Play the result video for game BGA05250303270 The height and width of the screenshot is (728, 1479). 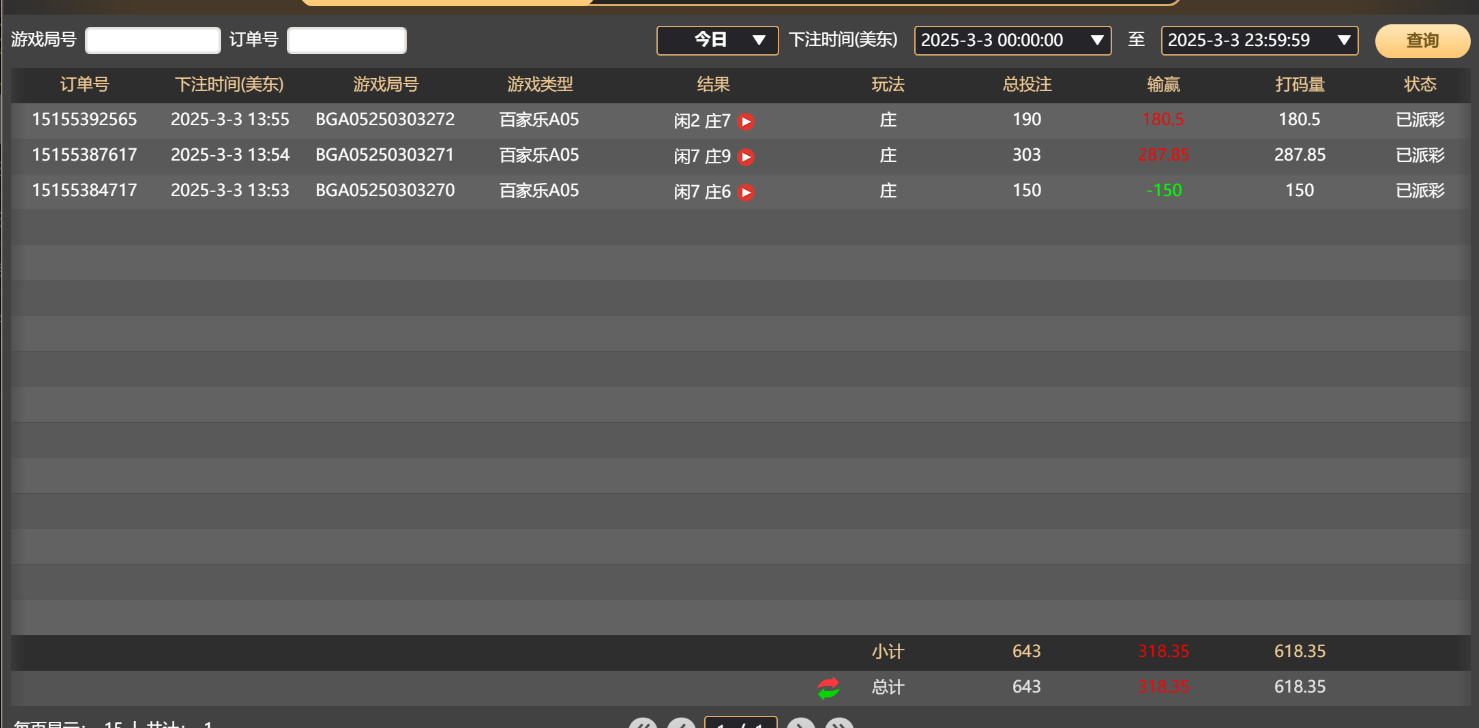click(x=745, y=190)
